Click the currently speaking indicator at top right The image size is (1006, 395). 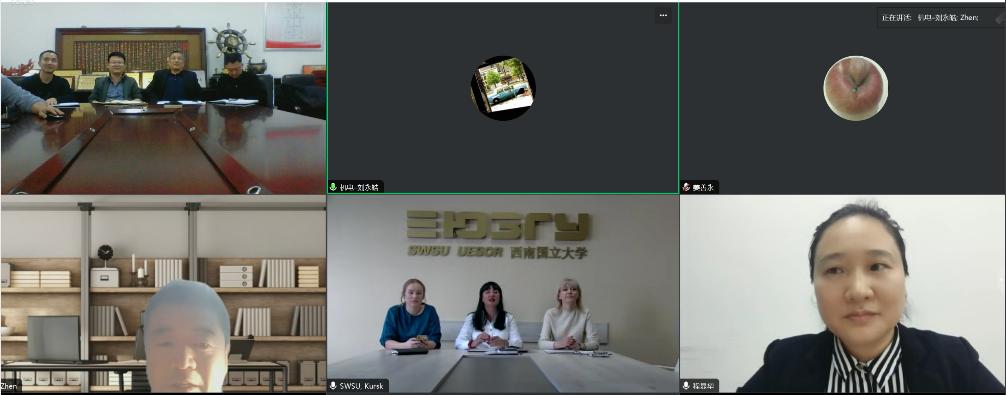(930, 18)
